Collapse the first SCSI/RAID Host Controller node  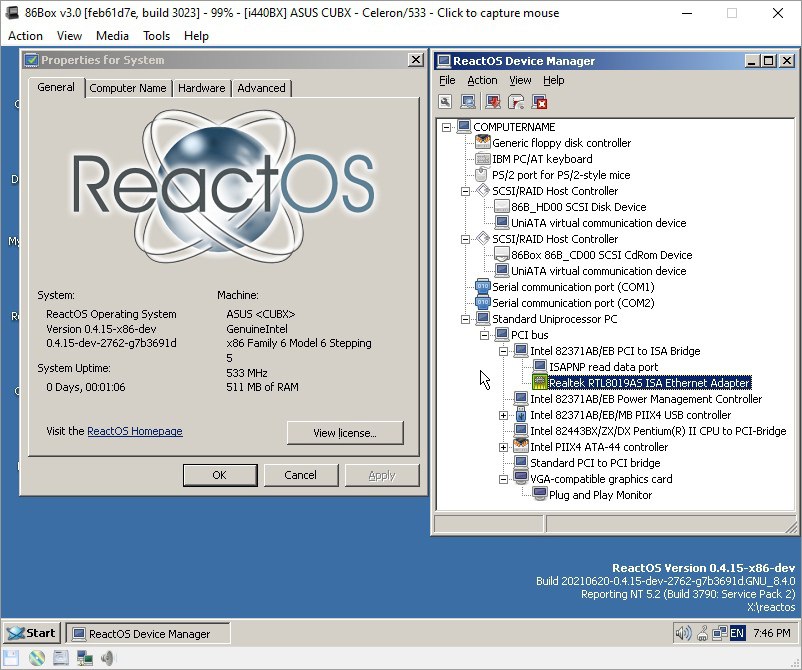(465, 191)
